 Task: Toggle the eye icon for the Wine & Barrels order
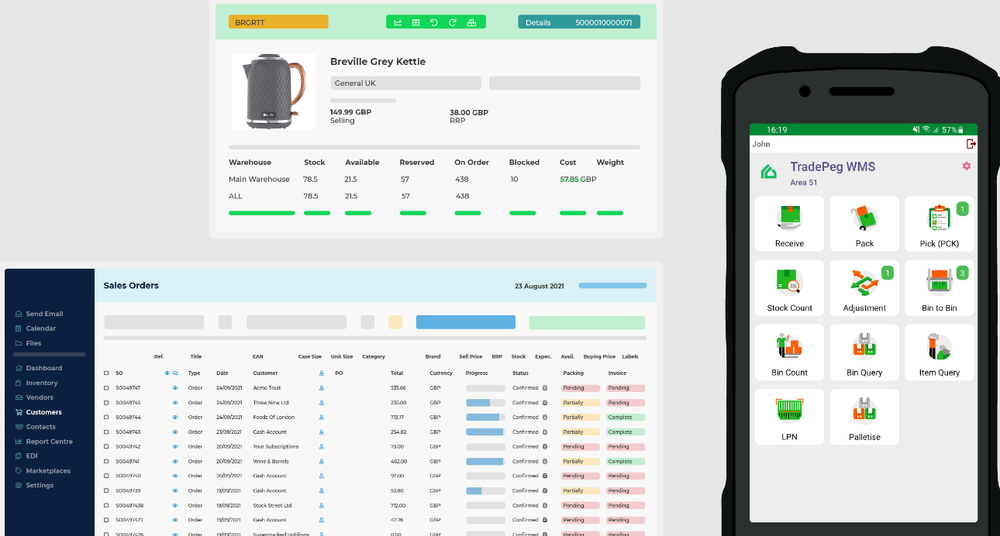175,461
